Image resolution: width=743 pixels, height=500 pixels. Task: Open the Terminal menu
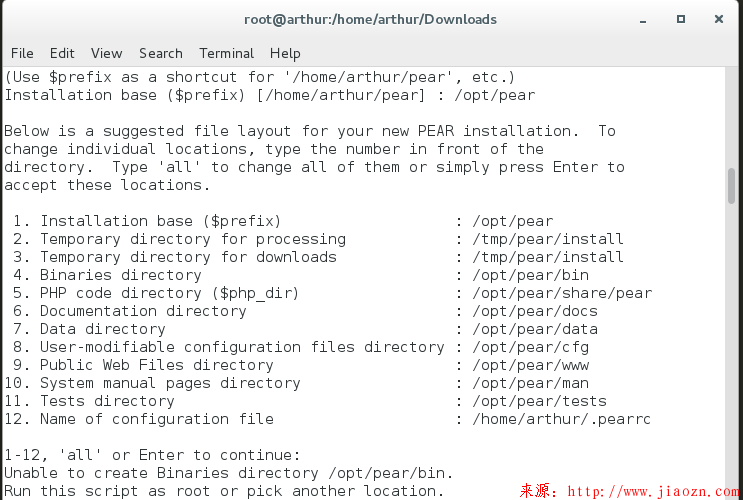[x=226, y=53]
